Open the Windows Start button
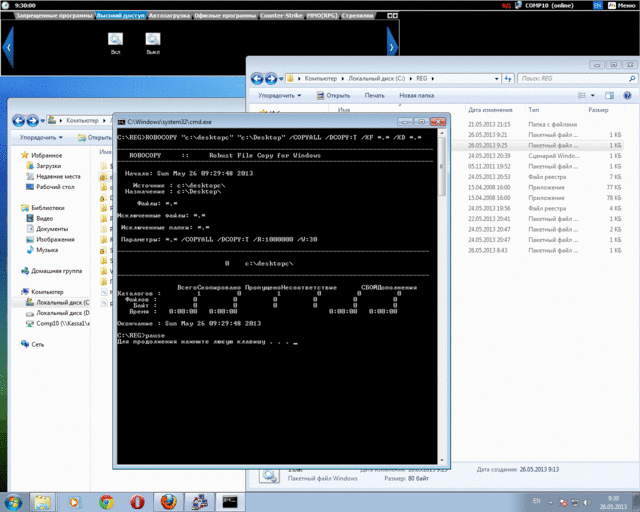The width and height of the screenshot is (640, 512). click(x=13, y=502)
